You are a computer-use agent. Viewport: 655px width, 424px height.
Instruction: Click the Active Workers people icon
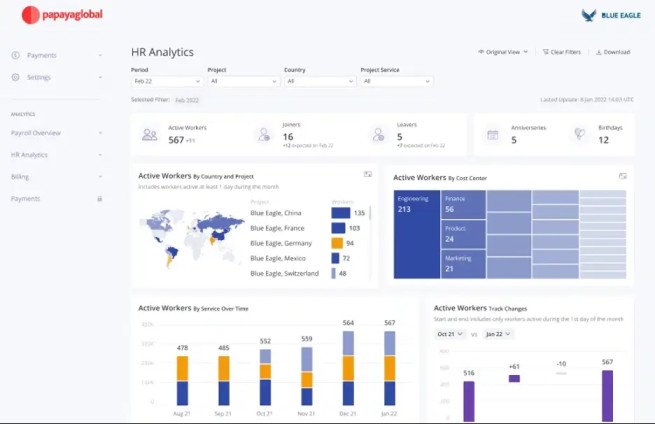coord(150,135)
